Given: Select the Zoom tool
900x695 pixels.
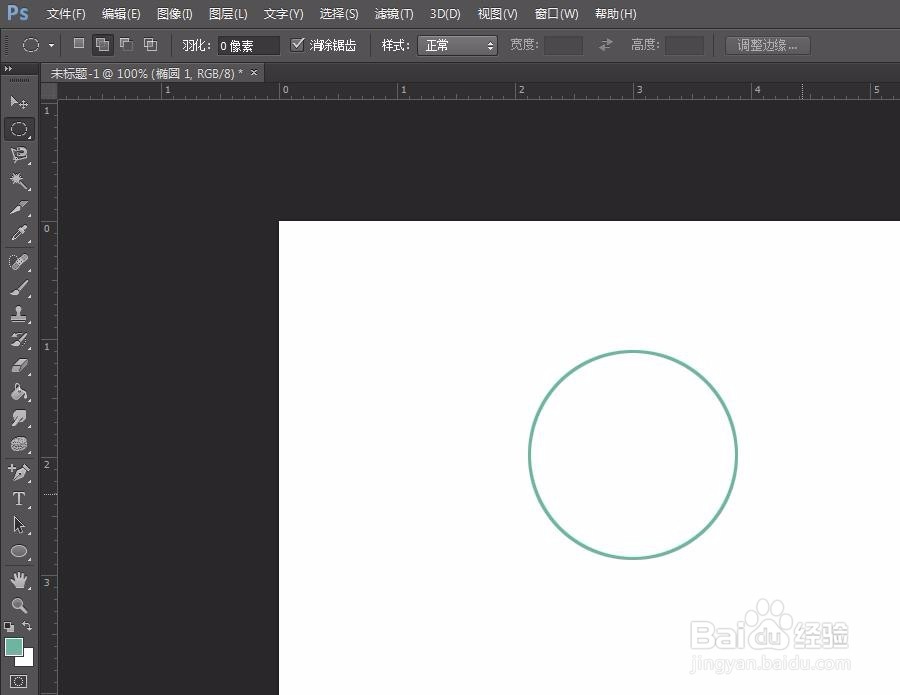Looking at the screenshot, I should [x=19, y=605].
